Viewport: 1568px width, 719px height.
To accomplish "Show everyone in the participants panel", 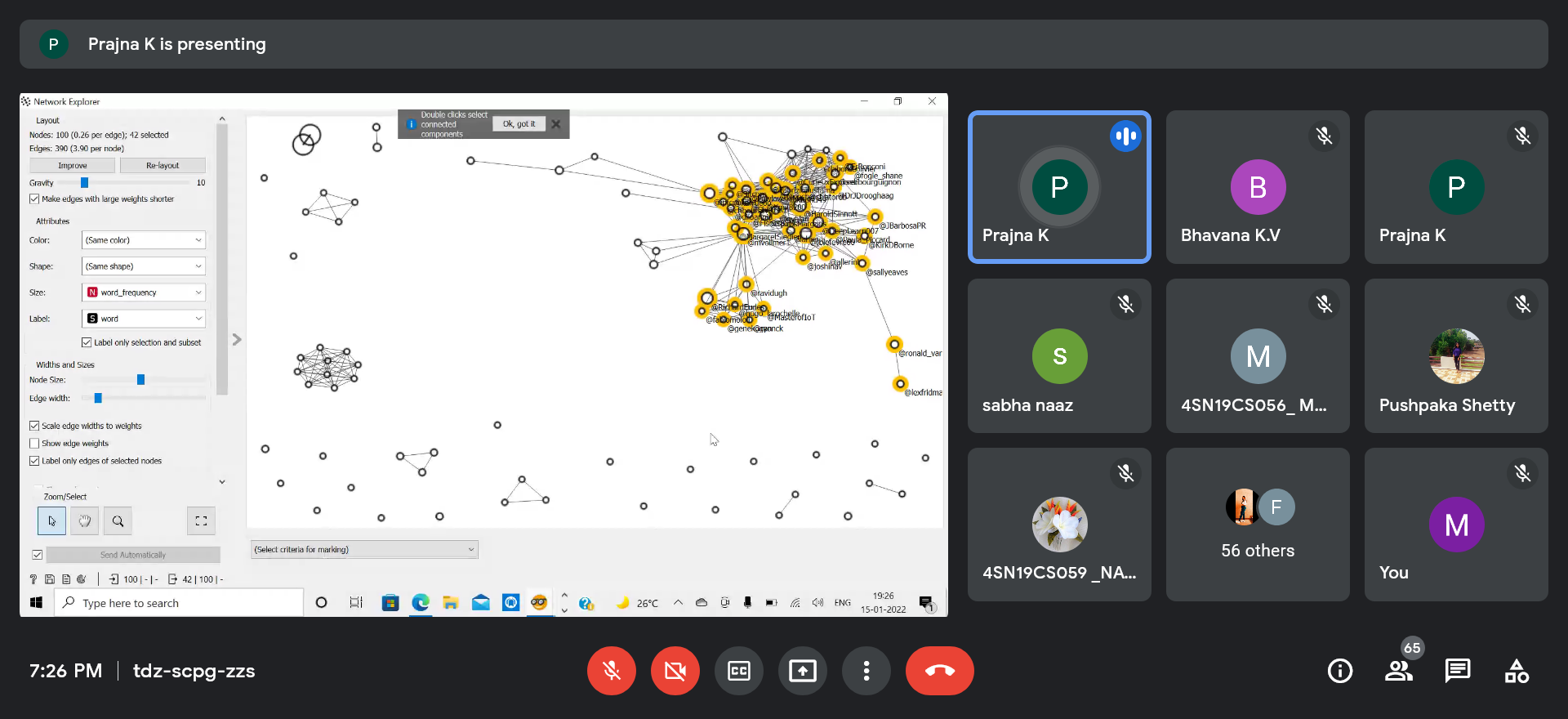I will (1398, 671).
